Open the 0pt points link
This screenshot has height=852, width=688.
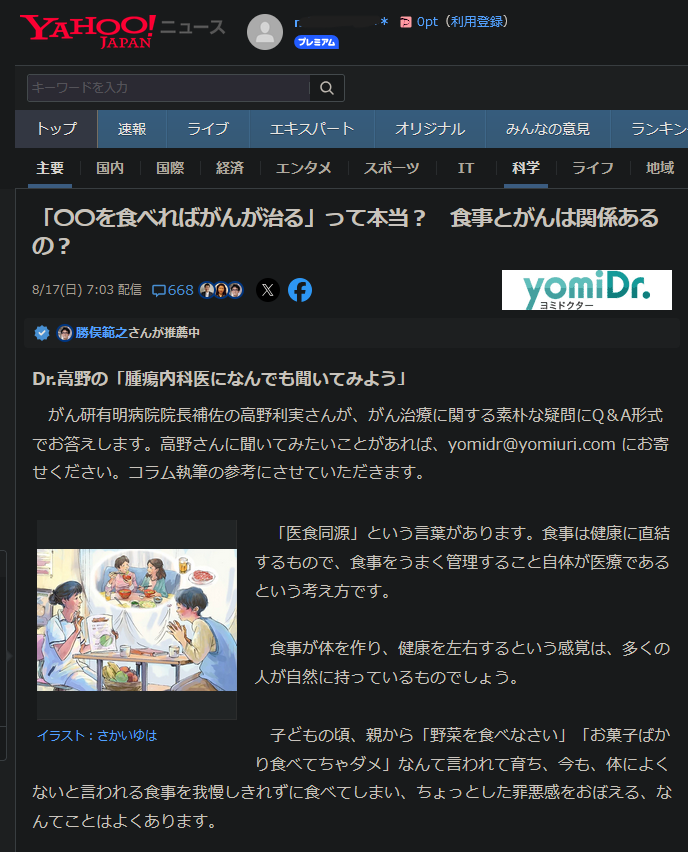(x=428, y=21)
